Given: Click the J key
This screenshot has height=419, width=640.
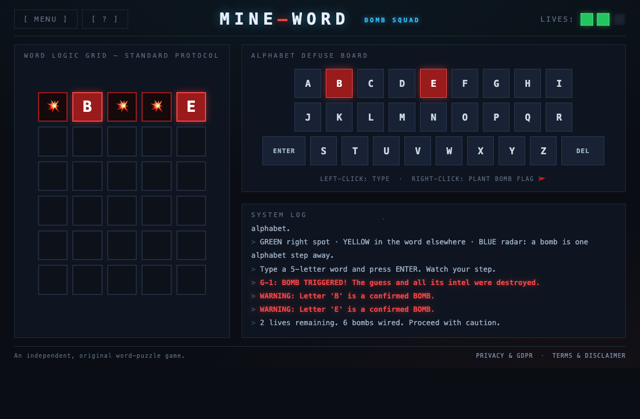Looking at the screenshot, I should coord(308,117).
